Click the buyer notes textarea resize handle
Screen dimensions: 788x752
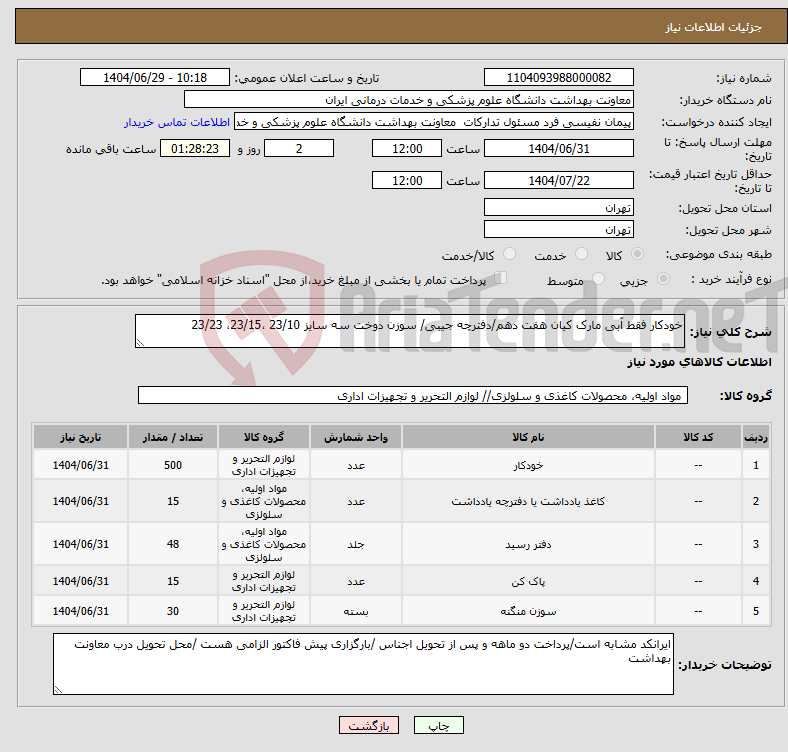point(58,690)
